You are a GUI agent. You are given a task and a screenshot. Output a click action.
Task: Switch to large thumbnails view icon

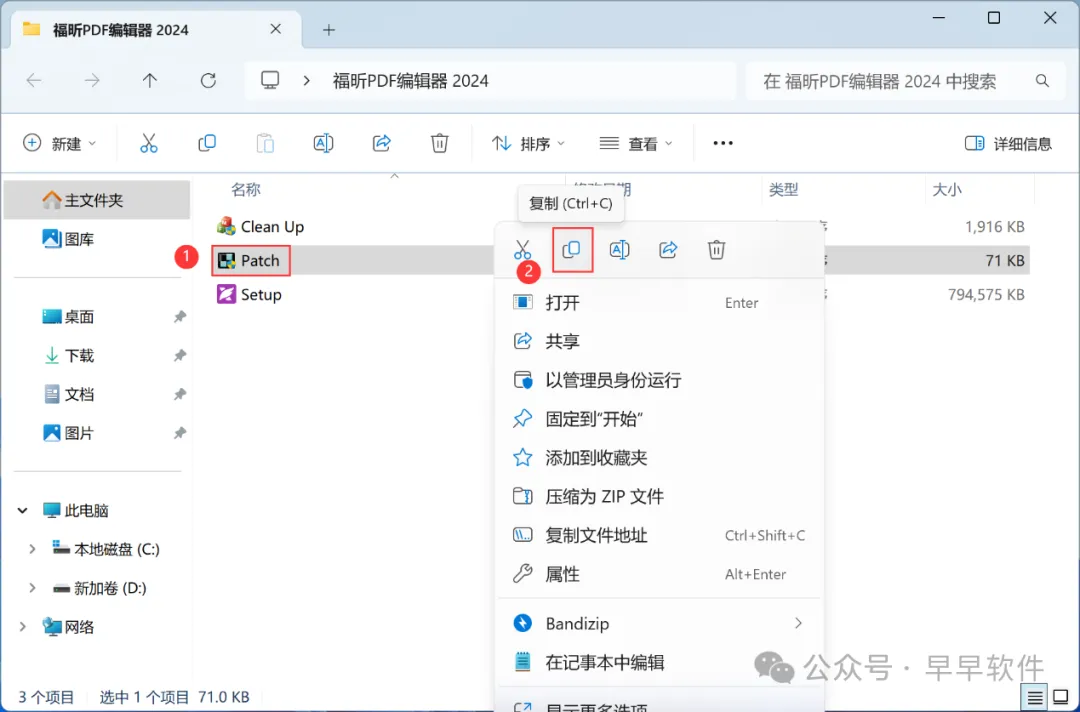click(x=1061, y=698)
